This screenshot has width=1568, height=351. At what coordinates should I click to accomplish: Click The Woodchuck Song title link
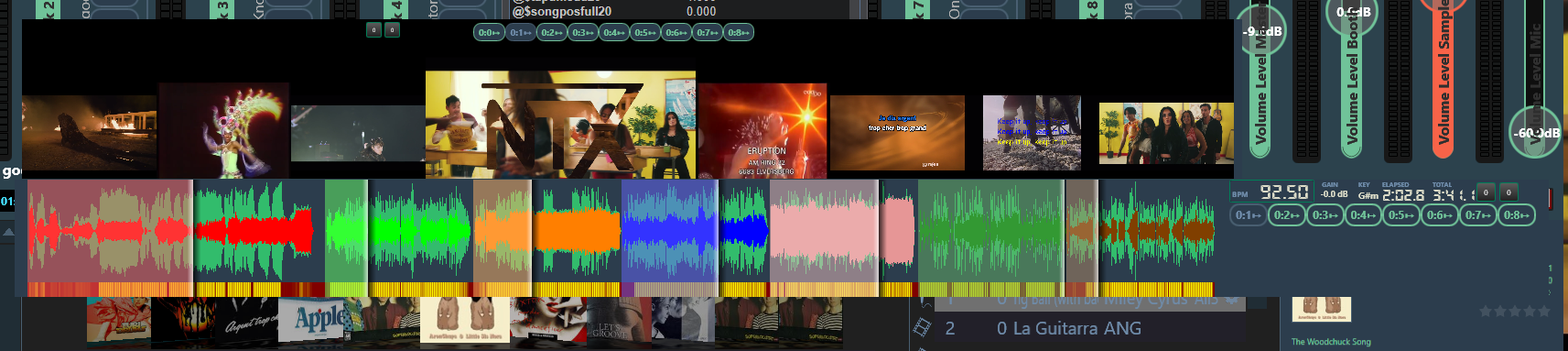pyautogui.click(x=1331, y=342)
